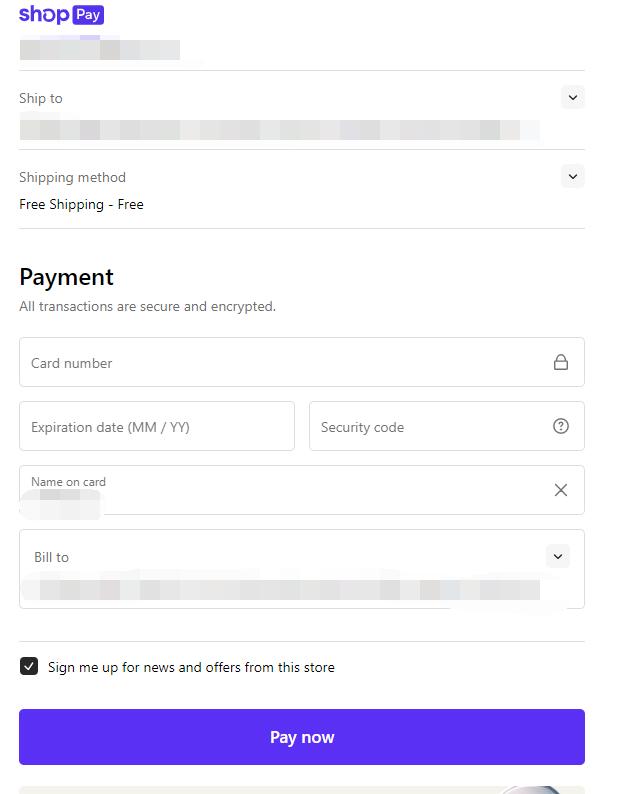The width and height of the screenshot is (626, 794).
Task: Open the security code help question mark
Action: (x=561, y=426)
